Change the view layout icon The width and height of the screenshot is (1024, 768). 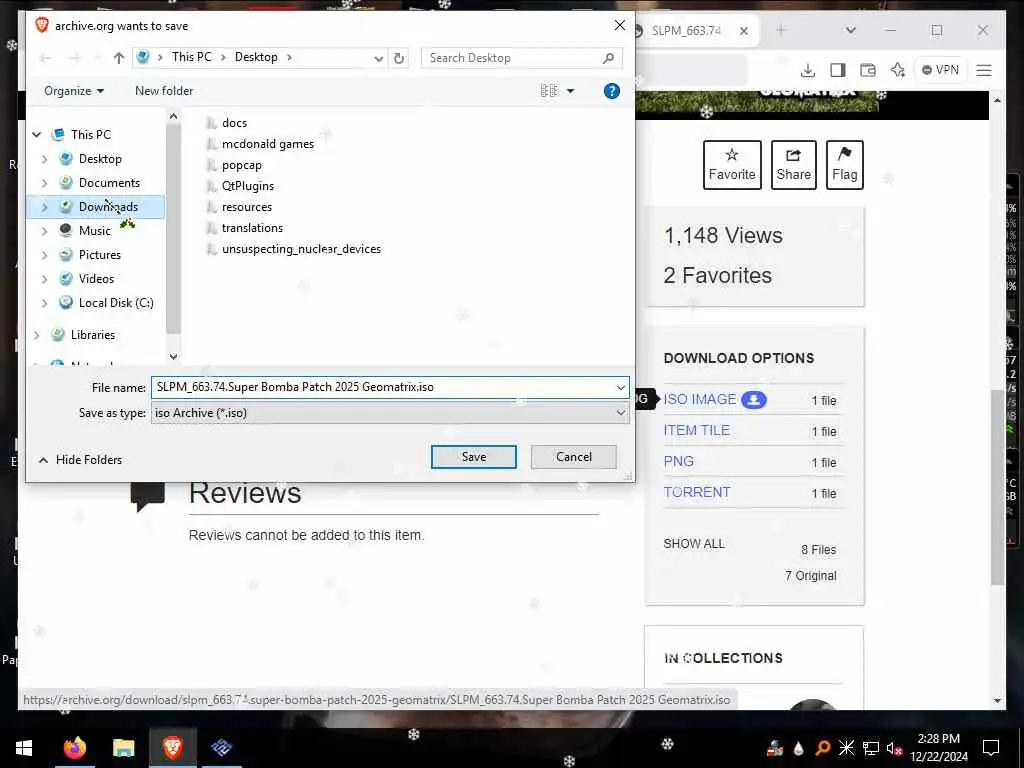click(x=549, y=91)
